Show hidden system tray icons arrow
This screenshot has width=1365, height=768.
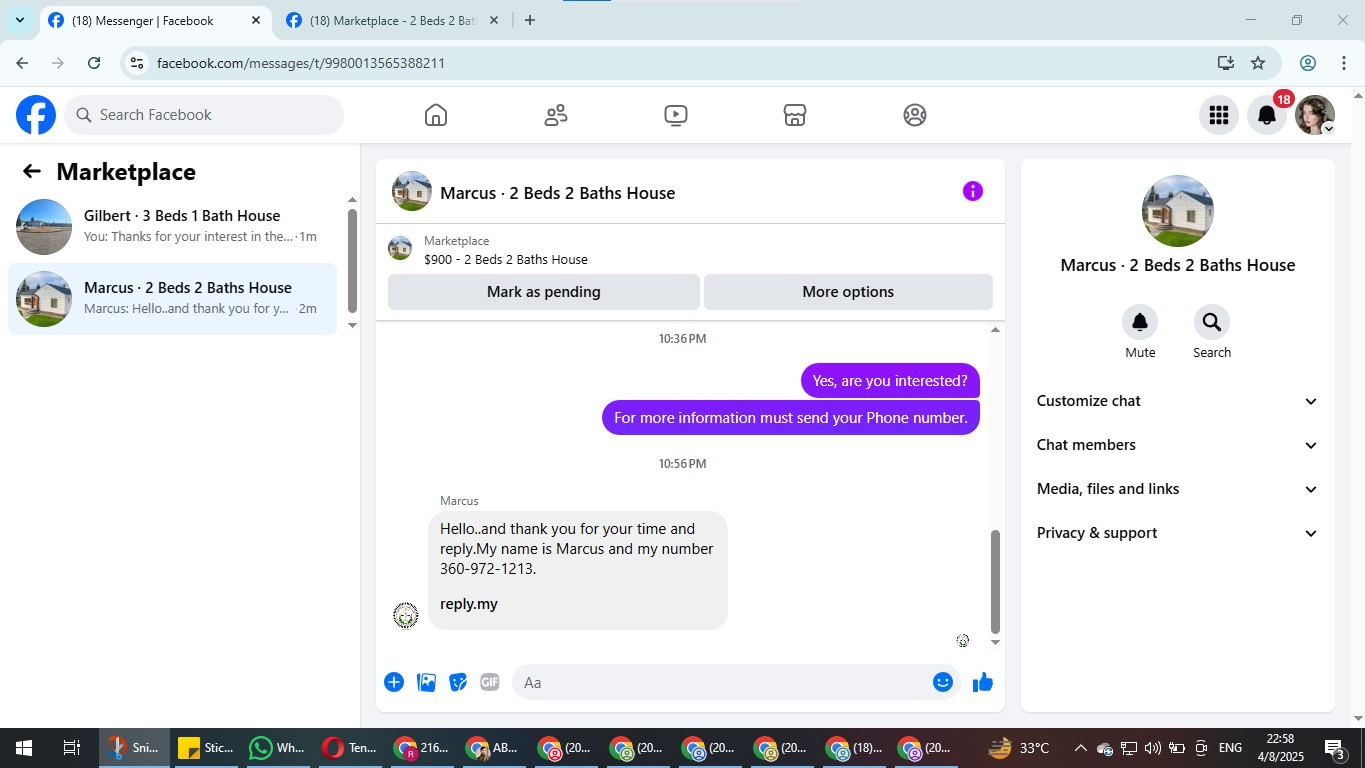[x=1080, y=748]
